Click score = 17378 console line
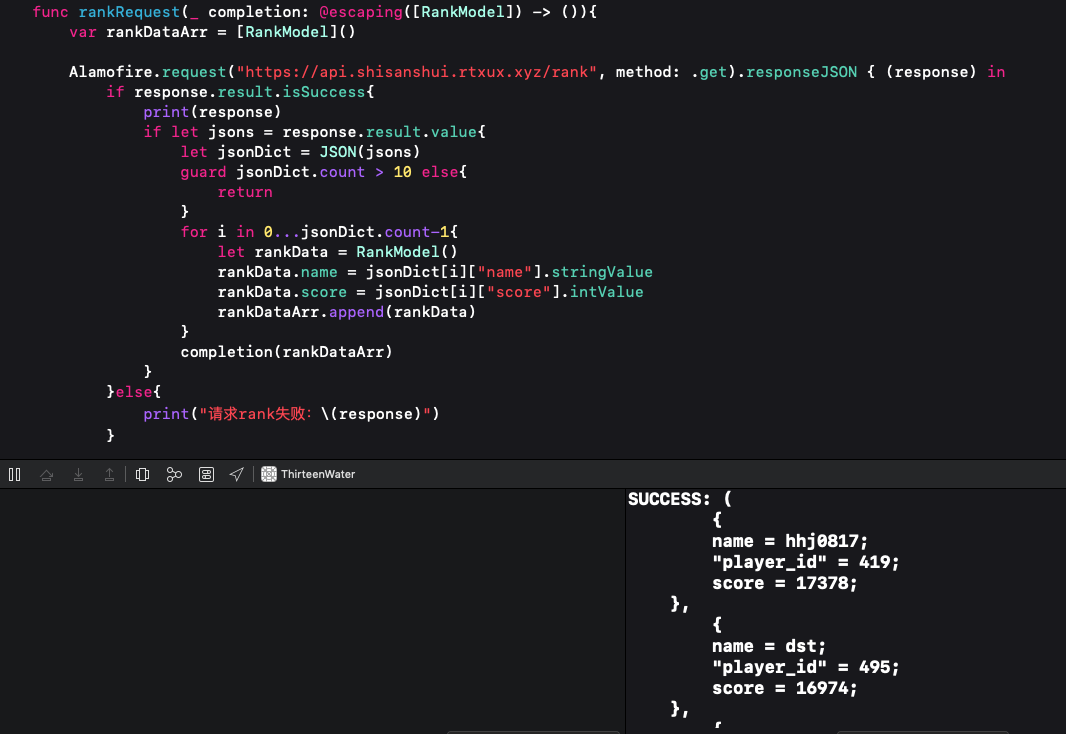Screen dimensions: 1066x734 785,583
